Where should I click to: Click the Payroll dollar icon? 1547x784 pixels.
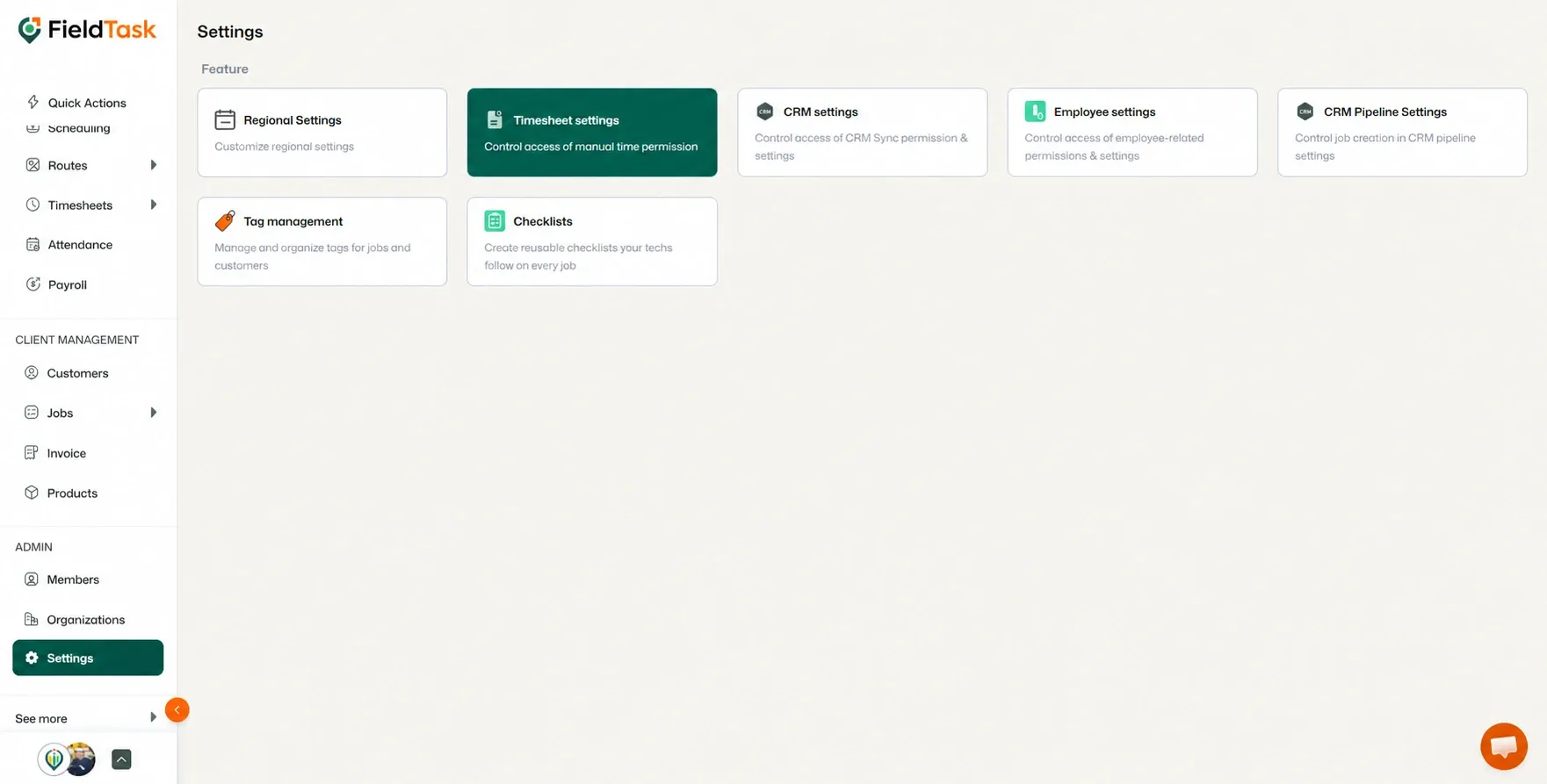[33, 284]
